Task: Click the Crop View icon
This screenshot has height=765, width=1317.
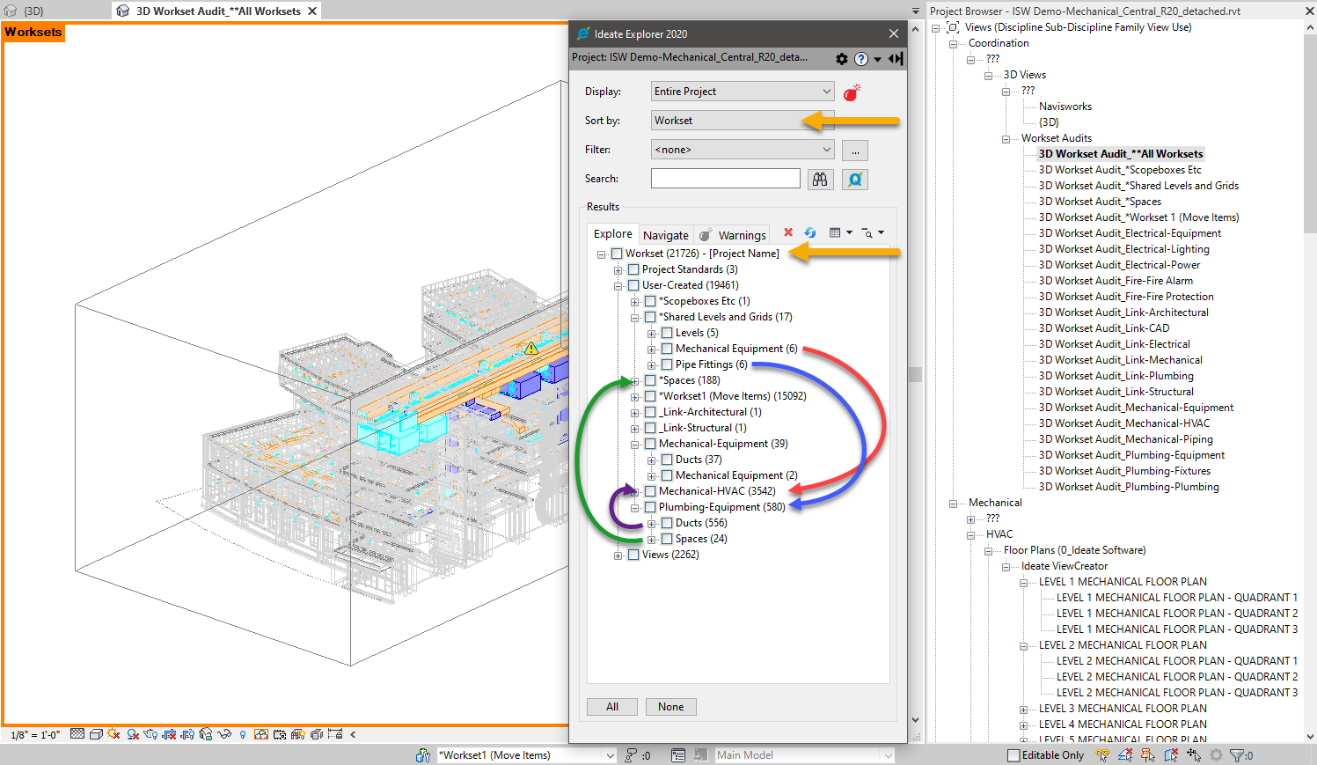Action: pos(169,734)
